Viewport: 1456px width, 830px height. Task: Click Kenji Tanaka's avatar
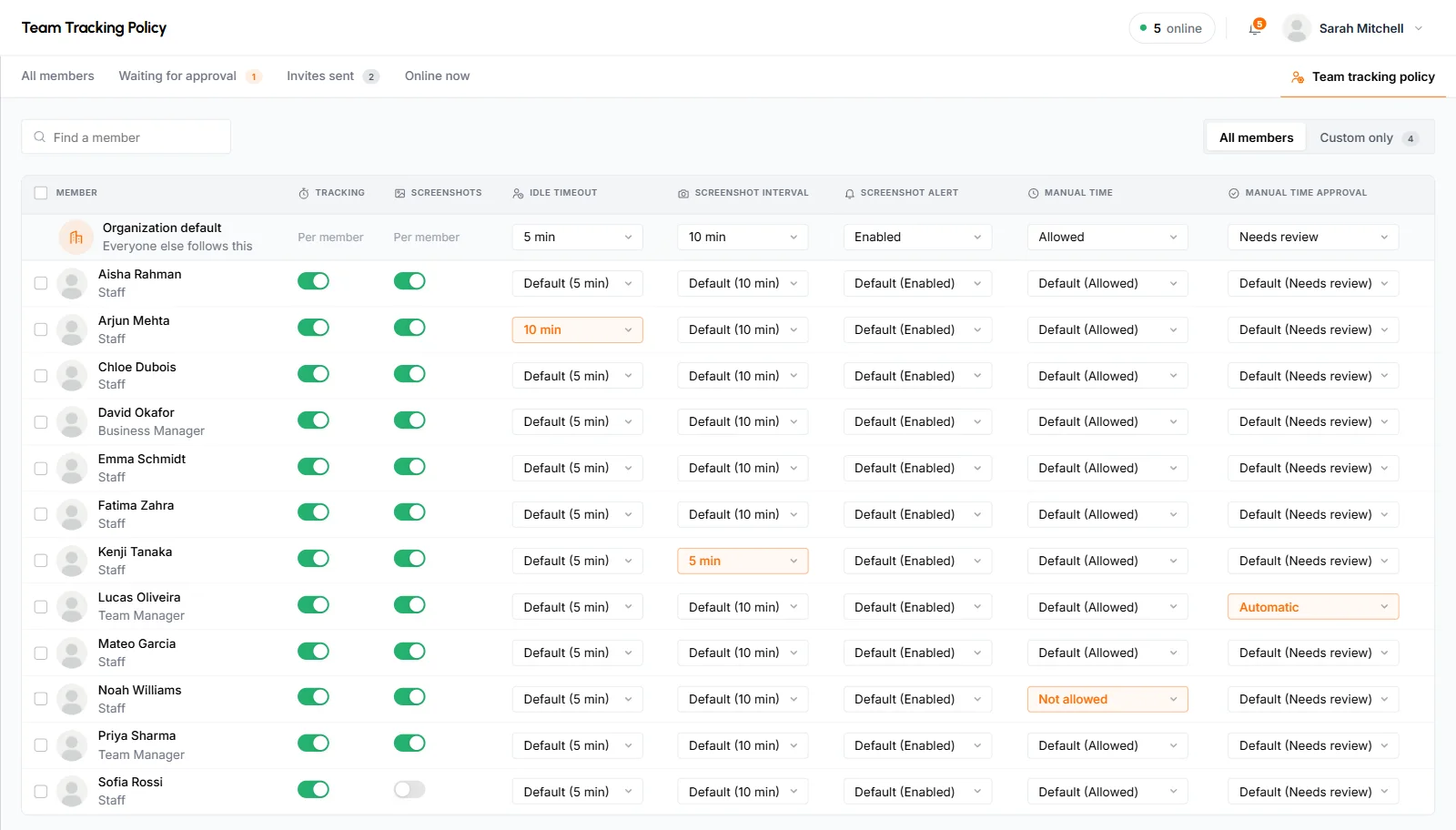[x=72, y=561]
